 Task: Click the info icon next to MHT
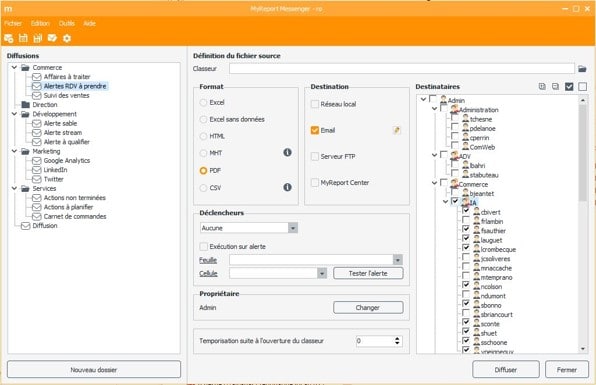click(287, 152)
